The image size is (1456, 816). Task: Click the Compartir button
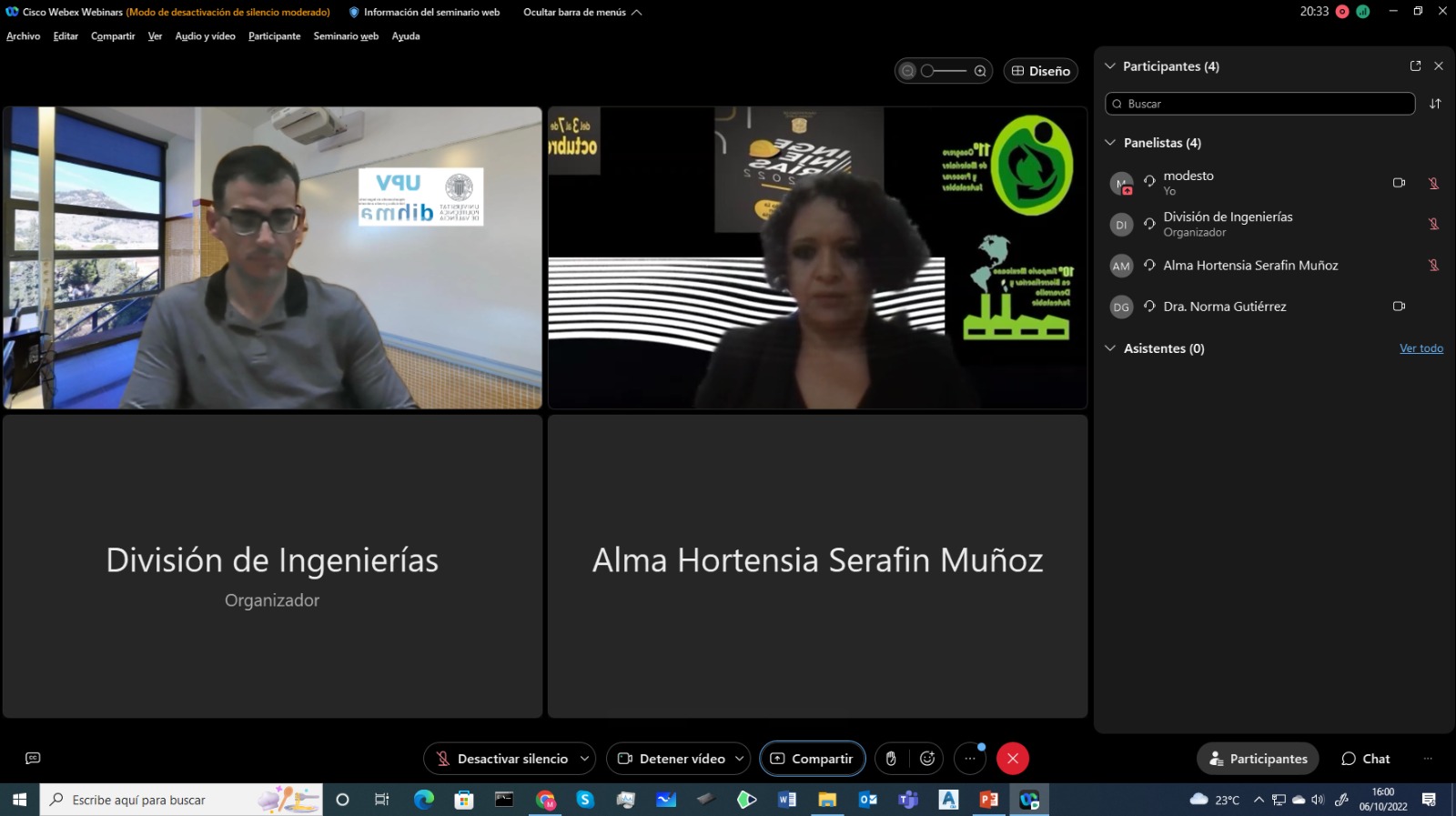[812, 759]
